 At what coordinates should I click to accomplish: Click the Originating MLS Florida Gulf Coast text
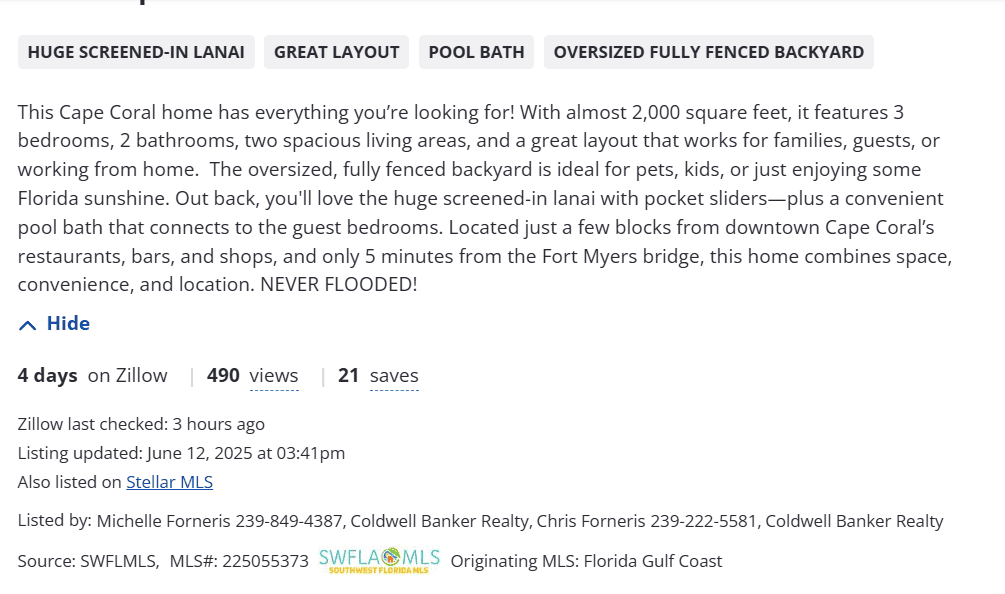pyautogui.click(x=586, y=561)
